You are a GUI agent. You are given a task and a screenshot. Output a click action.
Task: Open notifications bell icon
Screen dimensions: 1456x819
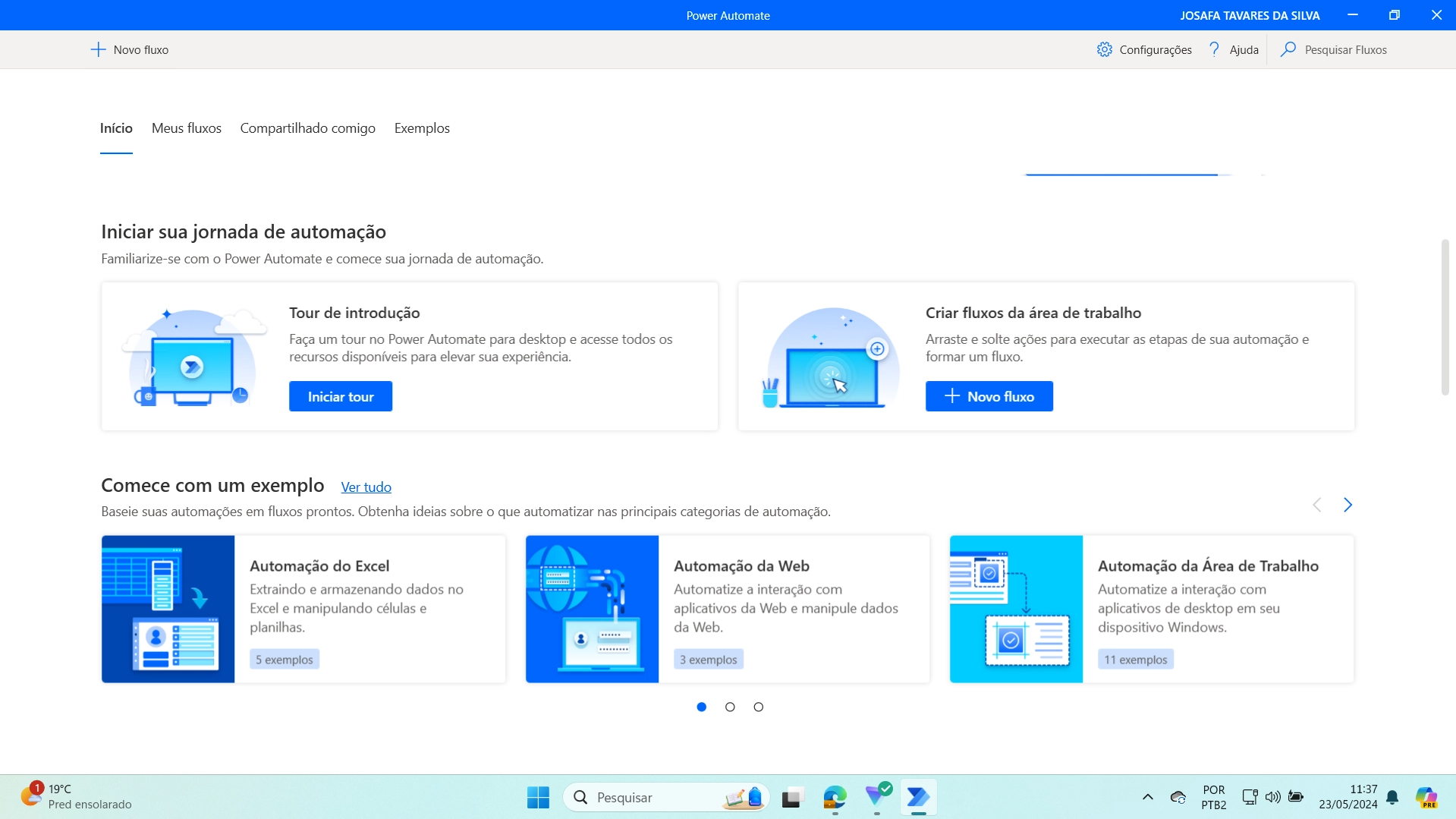[x=1392, y=797]
